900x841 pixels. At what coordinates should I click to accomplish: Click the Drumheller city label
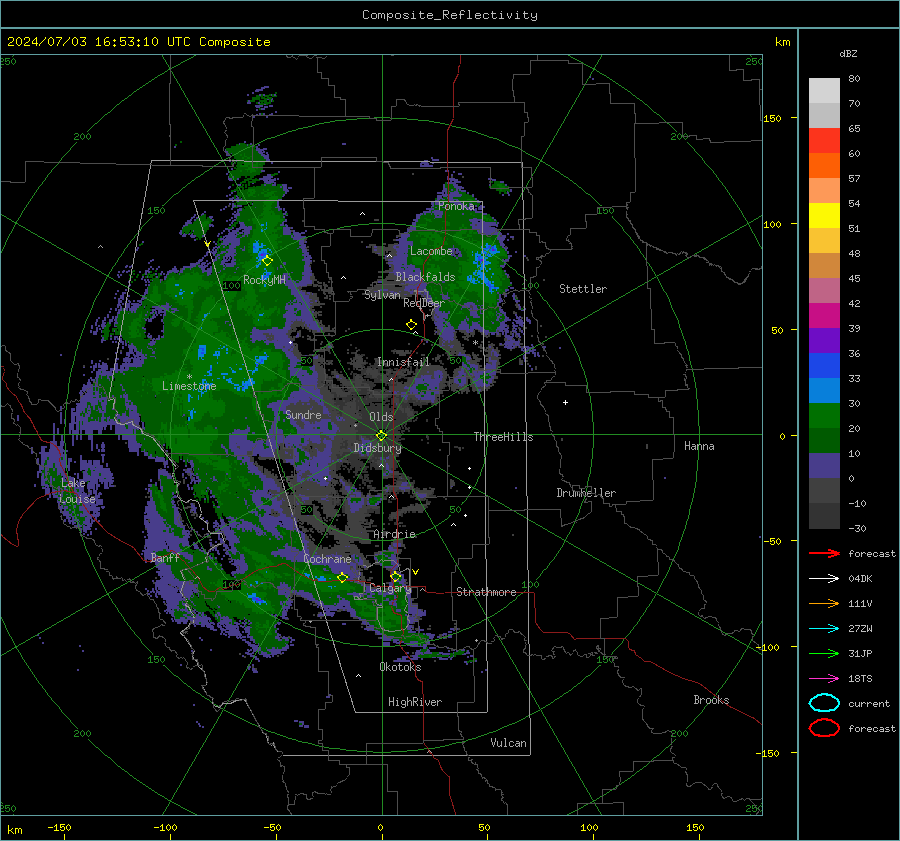coord(586,493)
